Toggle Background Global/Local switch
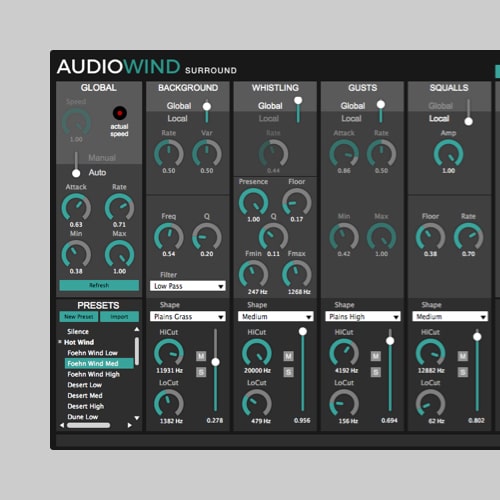This screenshot has width=500, height=500. pyautogui.click(x=207, y=111)
